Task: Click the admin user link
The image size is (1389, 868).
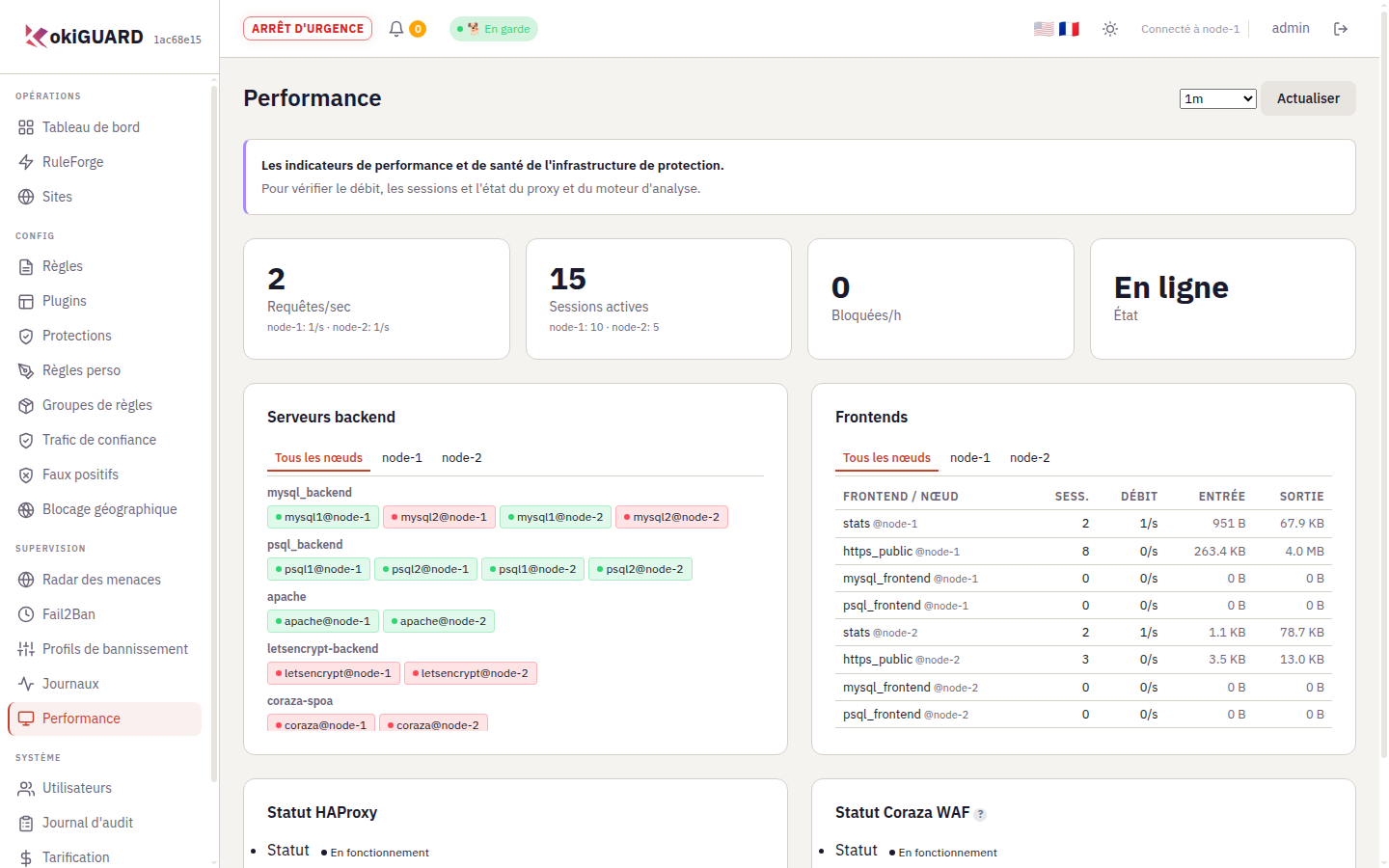Action: click(x=1291, y=28)
